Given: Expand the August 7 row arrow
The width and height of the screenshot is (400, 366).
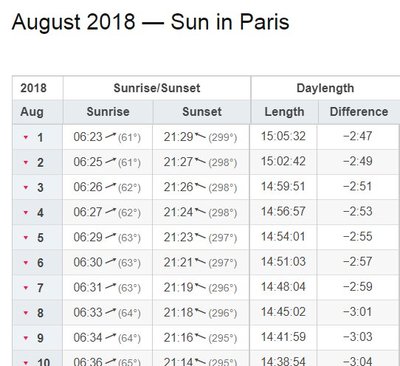Looking at the screenshot, I should point(26,288).
